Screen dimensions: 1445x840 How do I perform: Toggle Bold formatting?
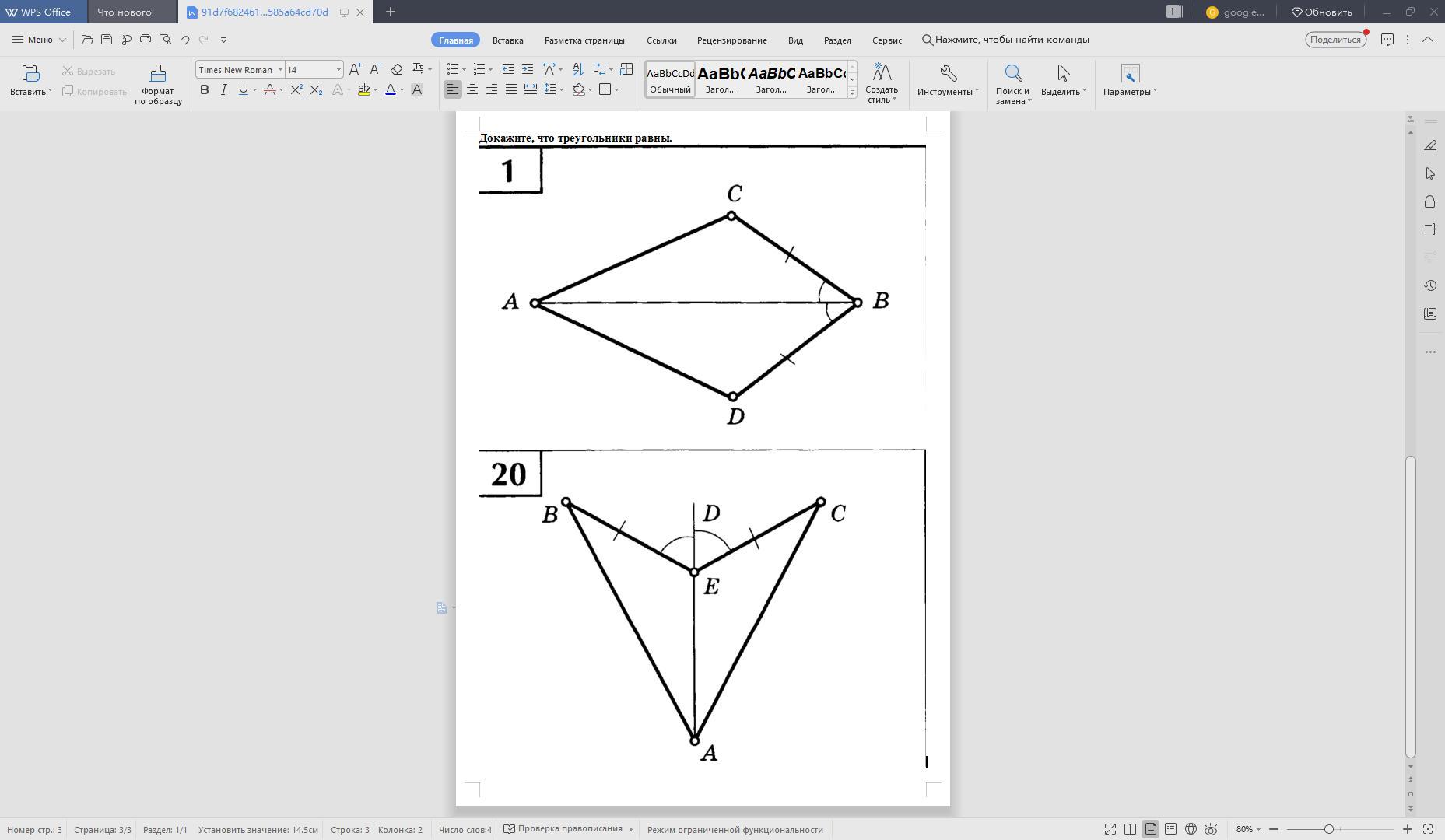click(205, 90)
